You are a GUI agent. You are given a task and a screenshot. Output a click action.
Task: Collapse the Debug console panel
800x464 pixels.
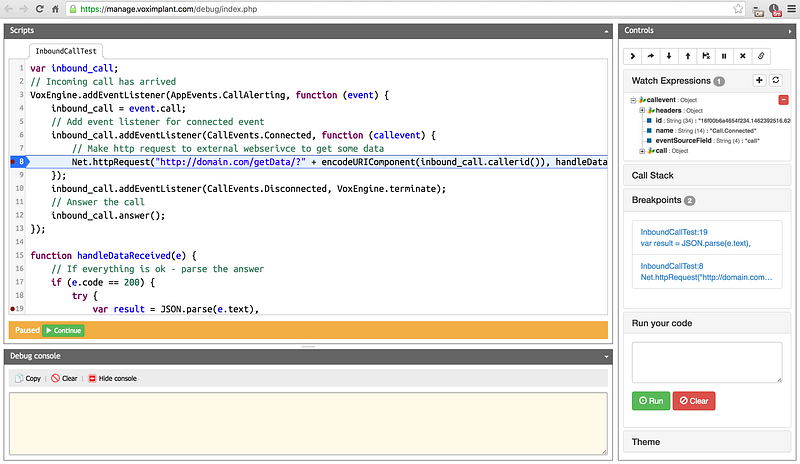606,357
